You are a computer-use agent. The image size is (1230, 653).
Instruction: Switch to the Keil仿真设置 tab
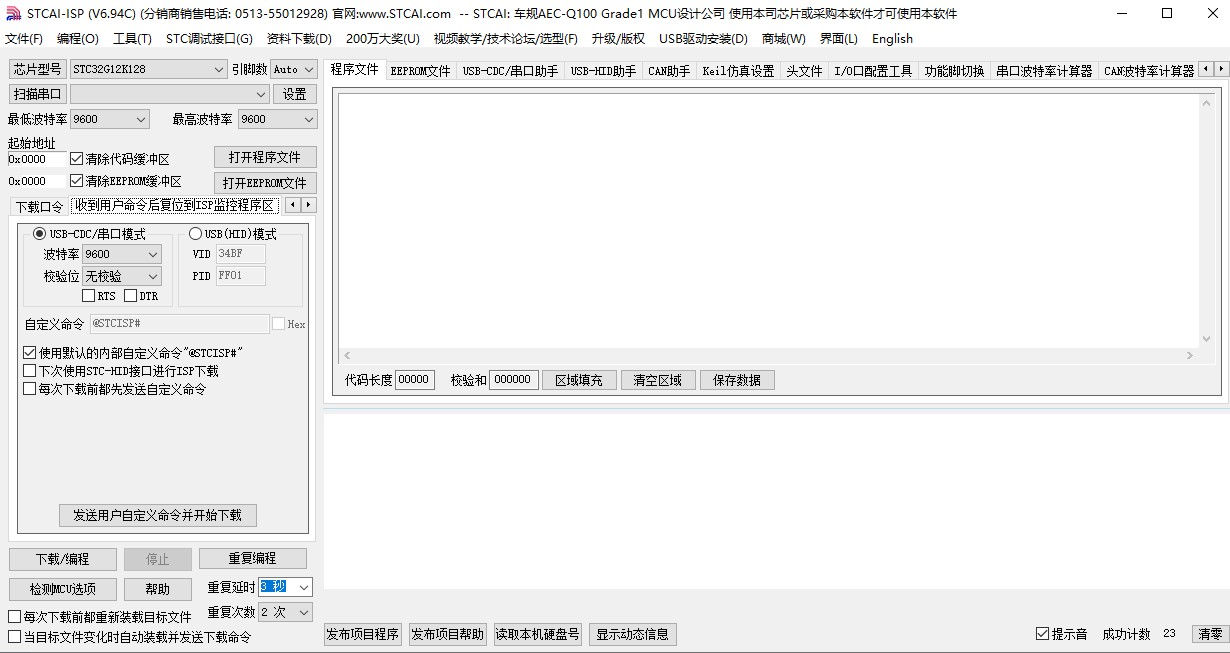738,71
